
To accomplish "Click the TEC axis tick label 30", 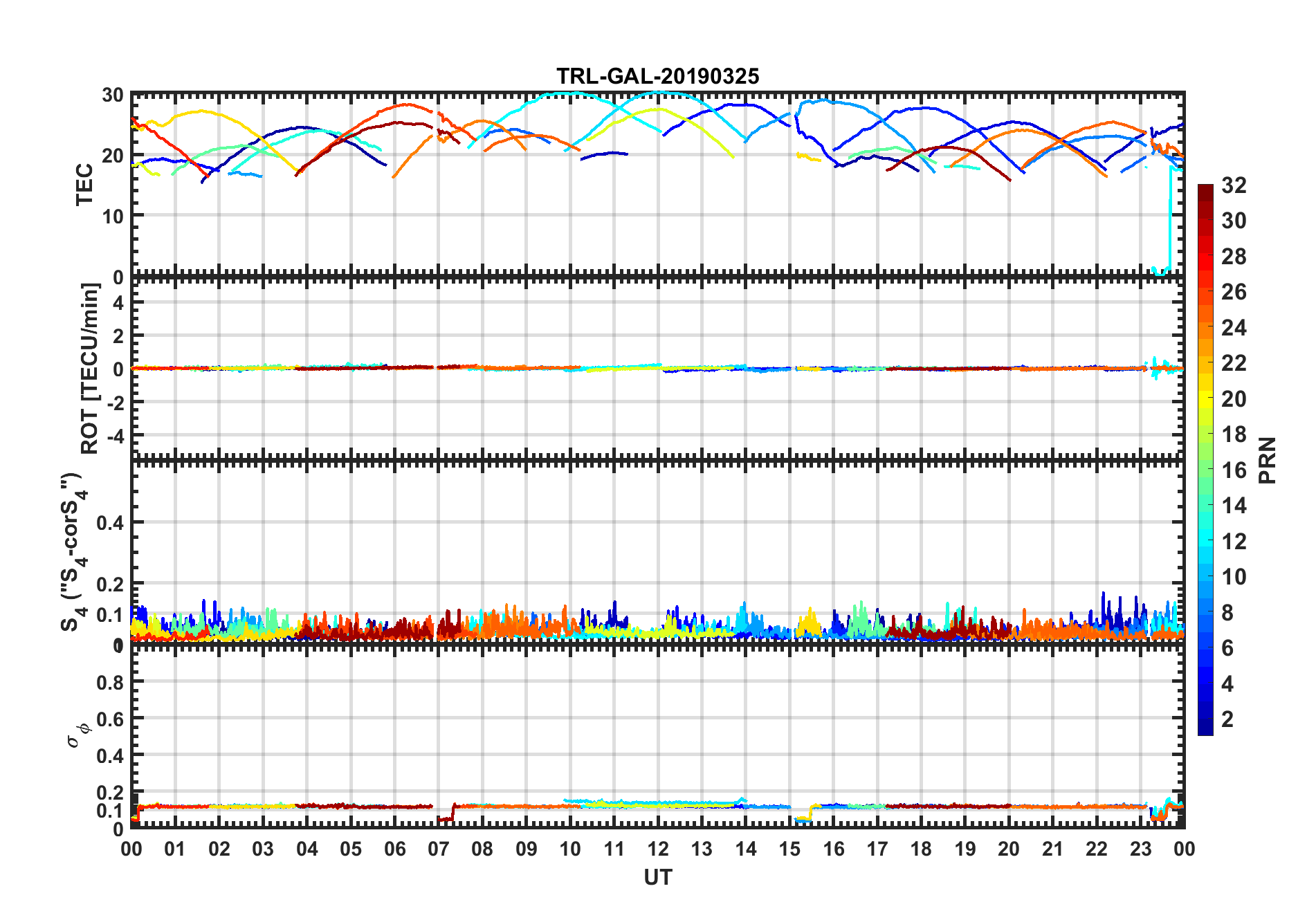I will (113, 95).
